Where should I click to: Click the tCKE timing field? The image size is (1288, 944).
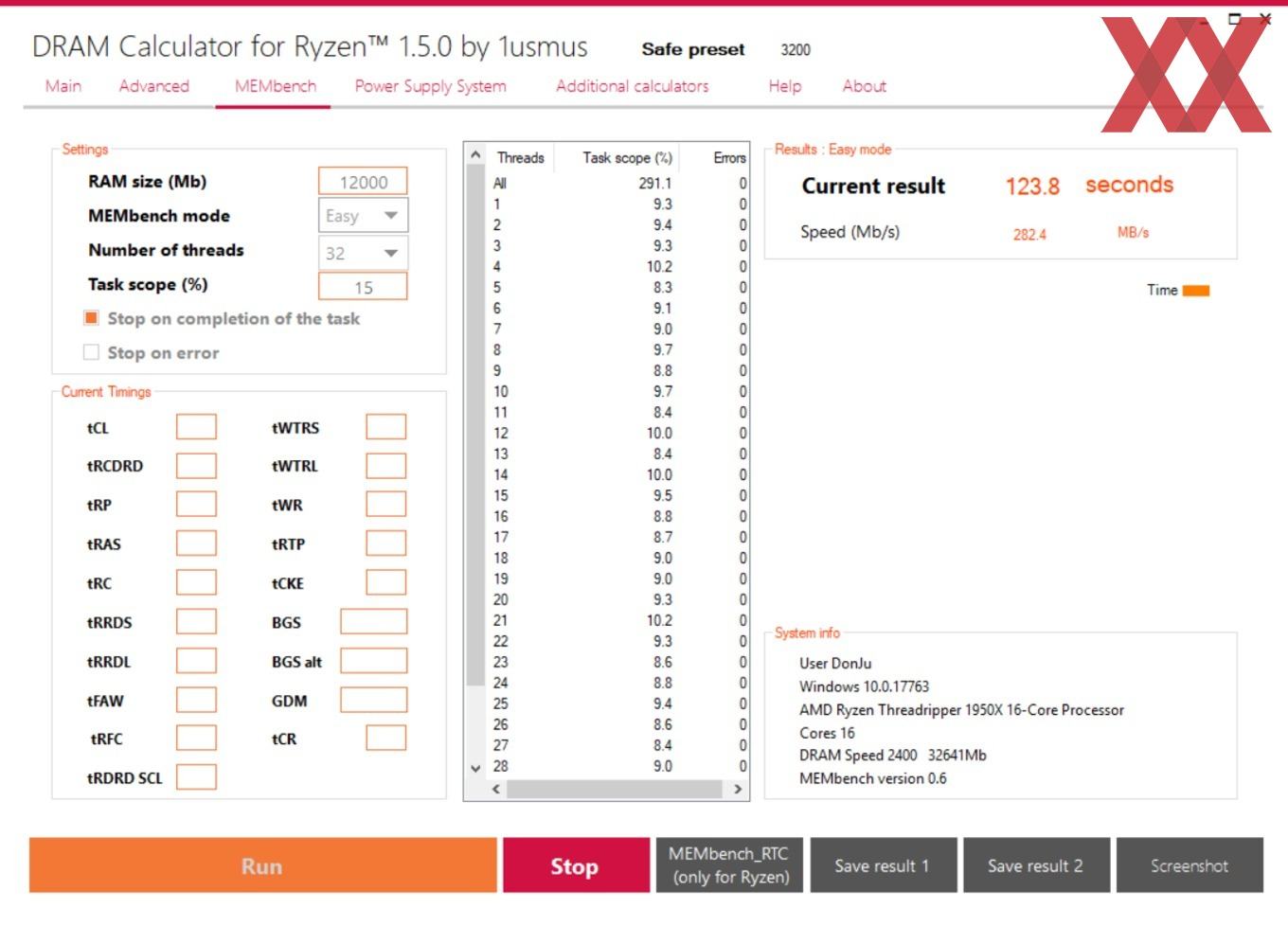click(x=386, y=582)
